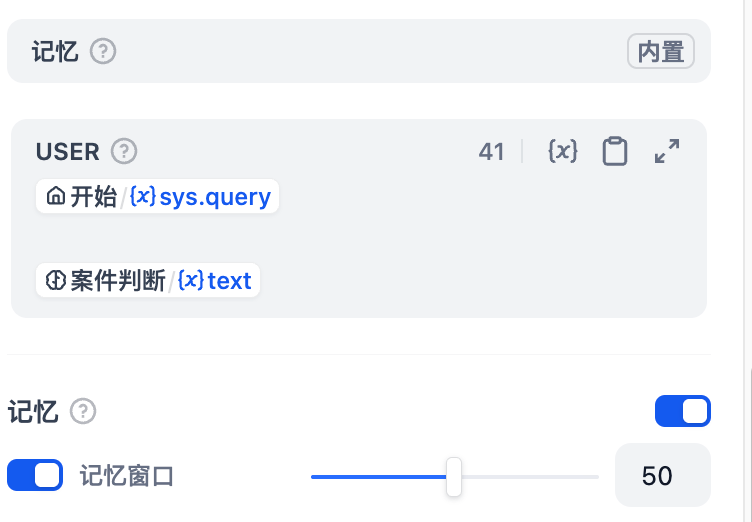The width and height of the screenshot is (752, 522).
Task: Click the 案件判断 node icon
Action: click(56, 281)
